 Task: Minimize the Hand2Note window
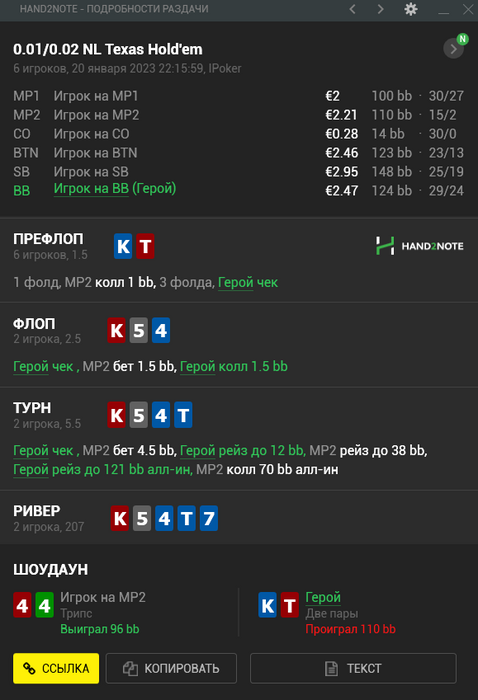click(x=443, y=10)
